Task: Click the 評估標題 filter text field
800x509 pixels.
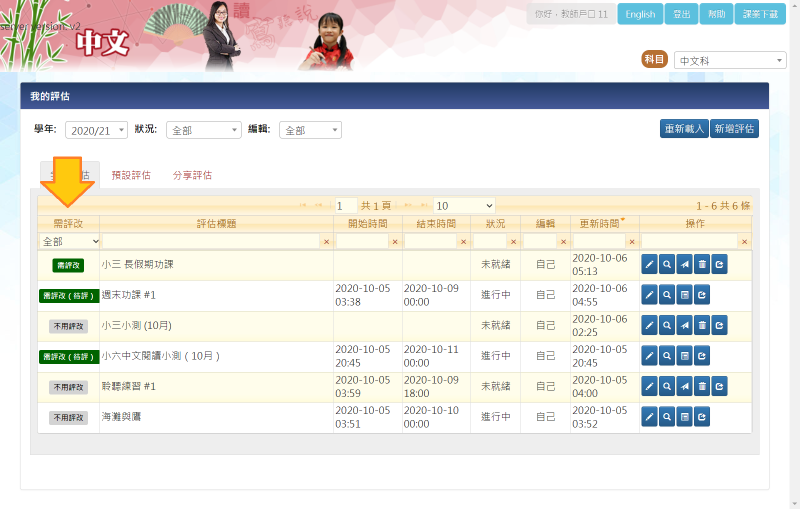Action: 210,242
